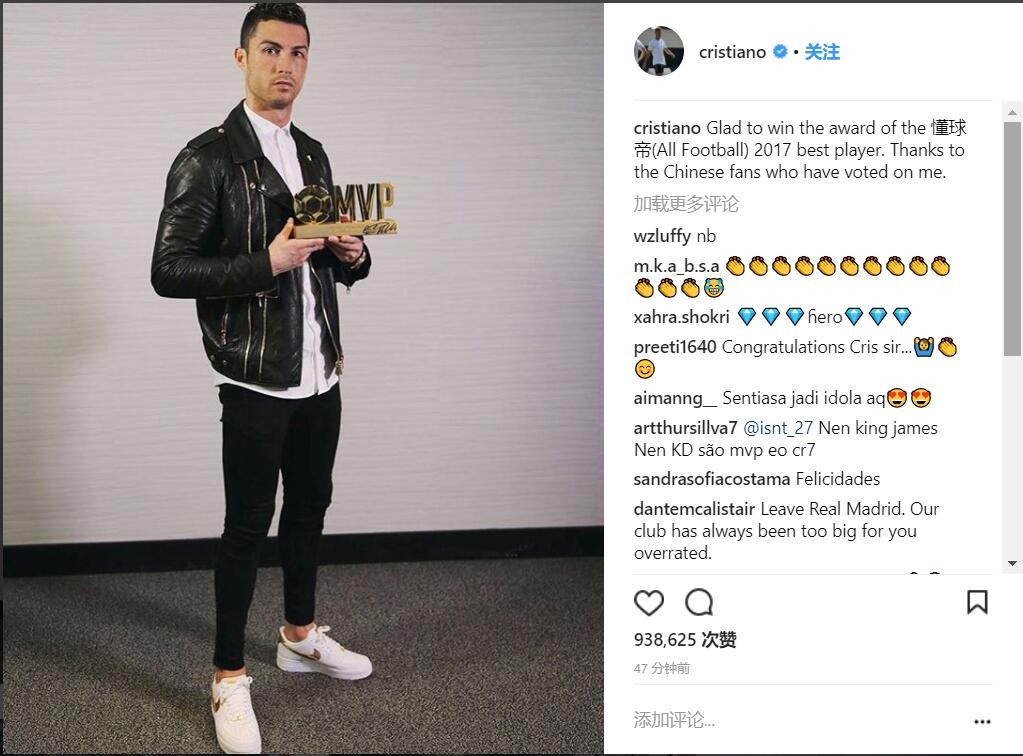This screenshot has width=1023, height=756.
Task: Save post with bookmark icon
Action: click(977, 602)
